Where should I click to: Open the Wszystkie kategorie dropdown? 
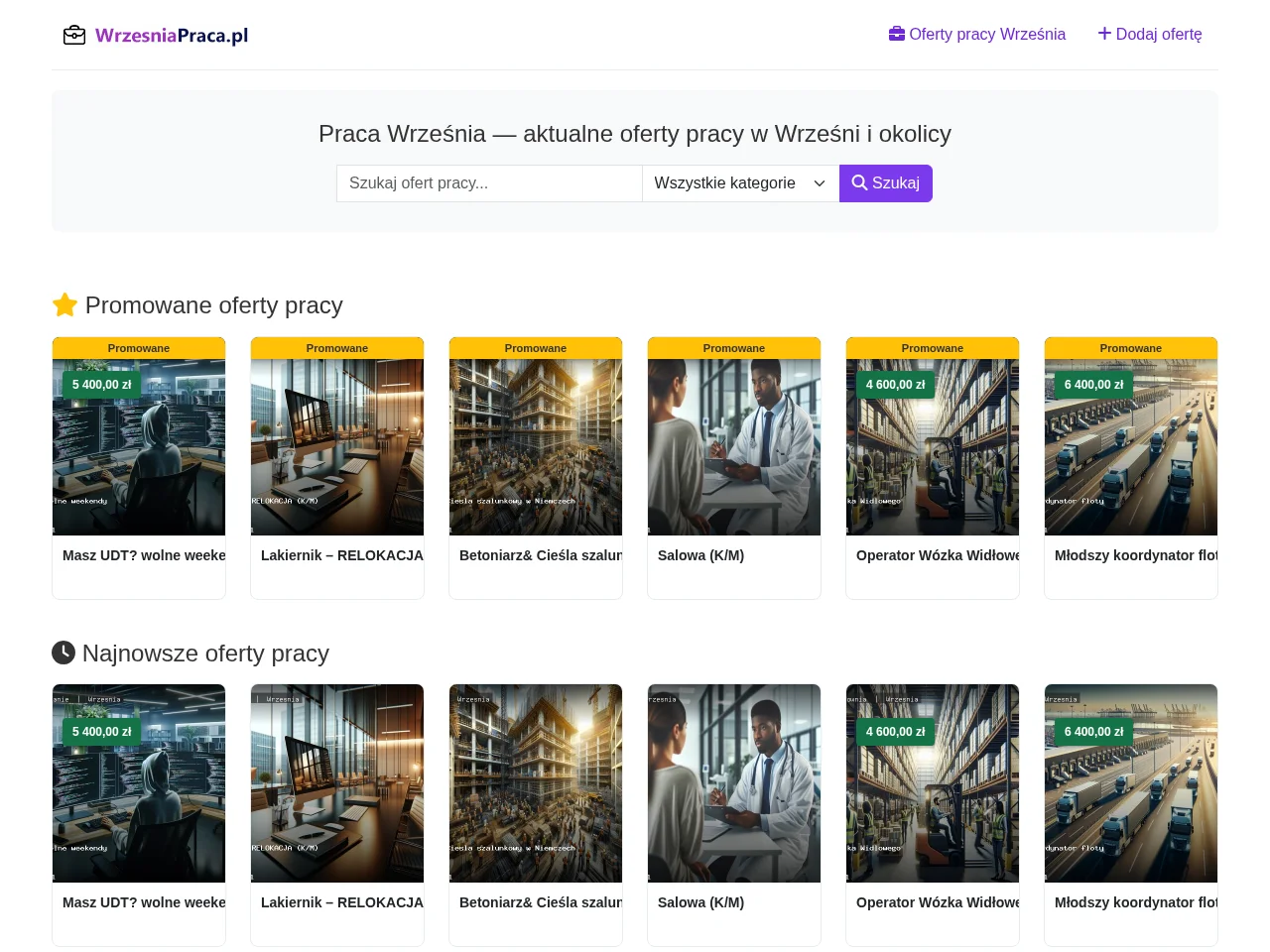[x=740, y=183]
